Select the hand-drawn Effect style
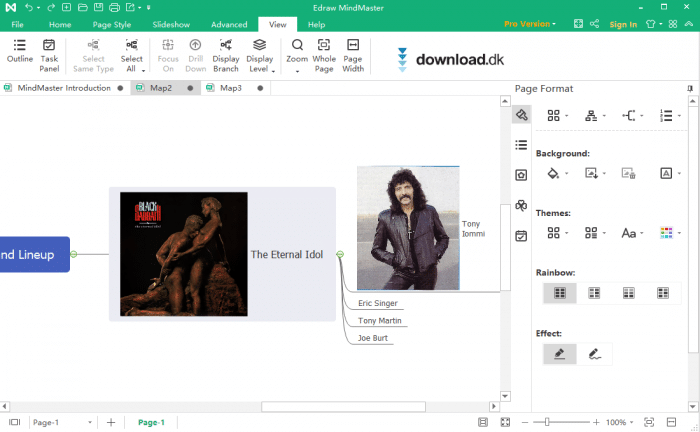This screenshot has height=432, width=700. coord(594,354)
